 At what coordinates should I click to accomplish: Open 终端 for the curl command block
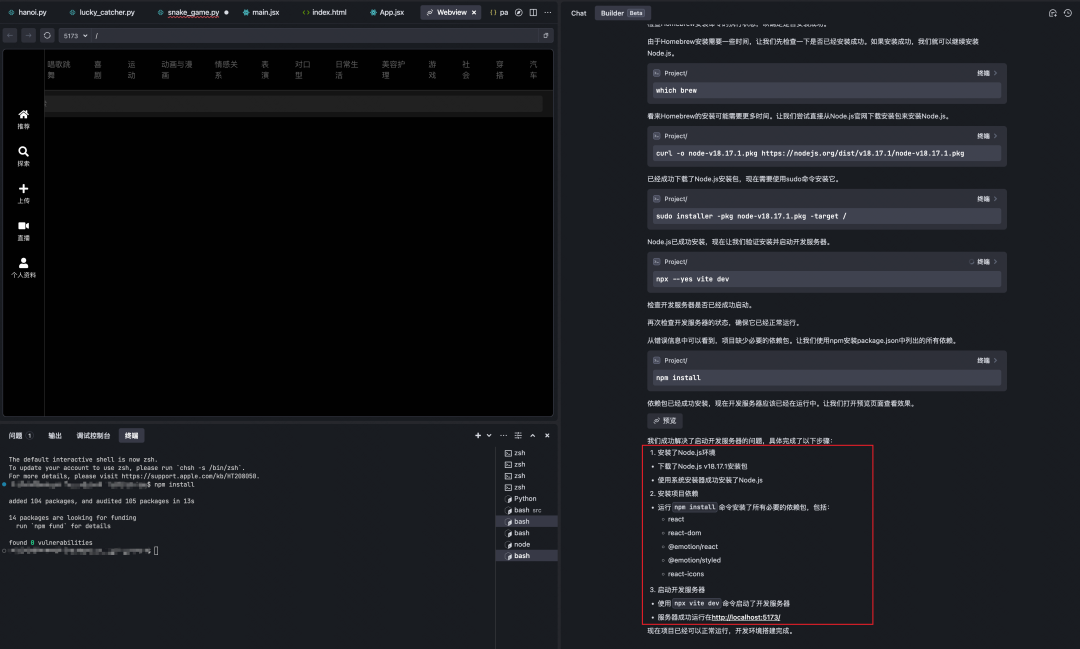coord(987,136)
